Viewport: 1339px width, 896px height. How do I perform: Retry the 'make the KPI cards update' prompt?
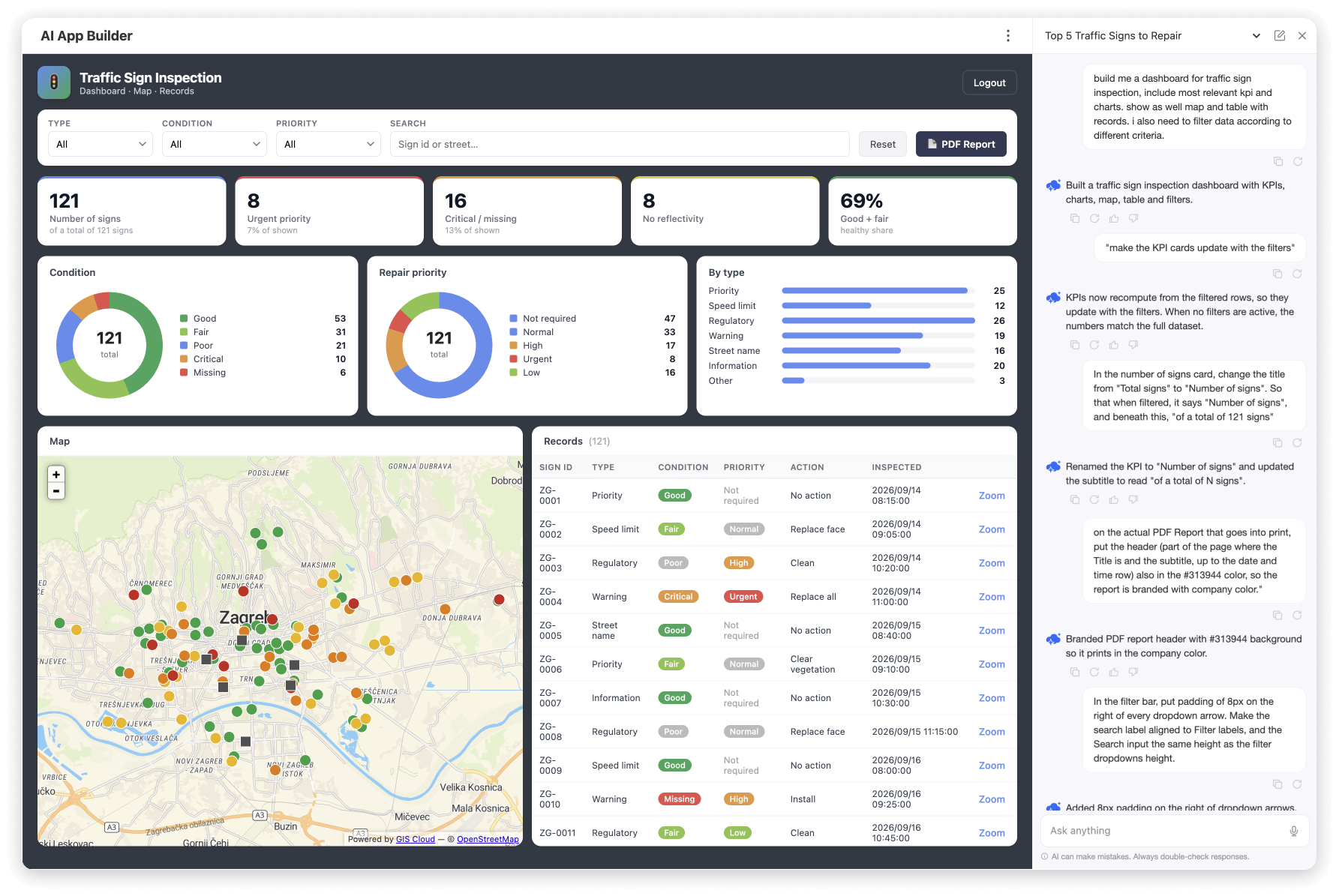pyautogui.click(x=1298, y=274)
